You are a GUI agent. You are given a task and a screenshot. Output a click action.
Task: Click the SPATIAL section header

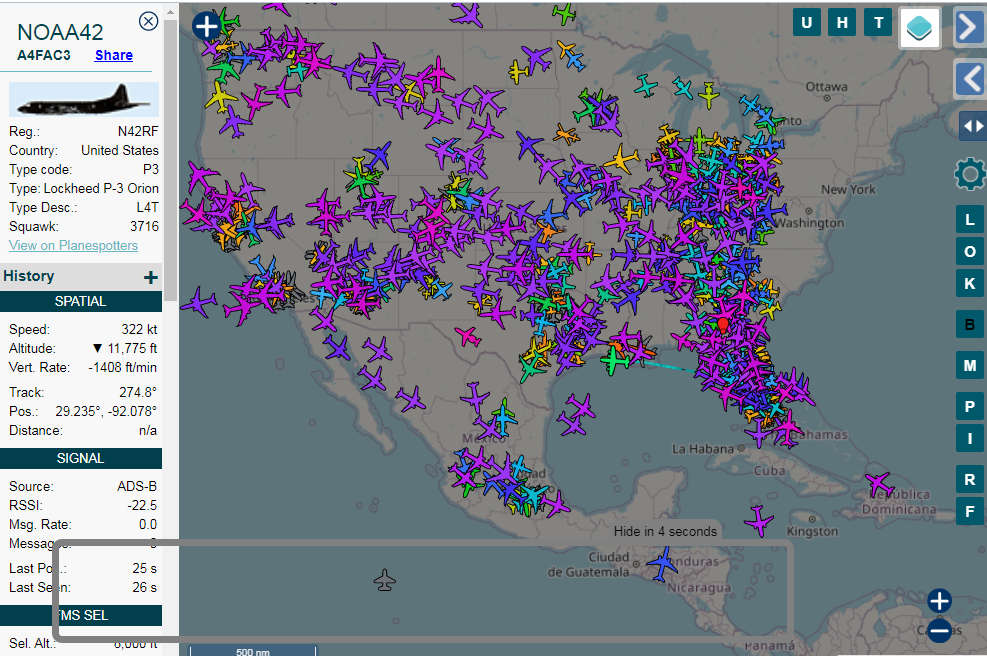pyautogui.click(x=81, y=302)
